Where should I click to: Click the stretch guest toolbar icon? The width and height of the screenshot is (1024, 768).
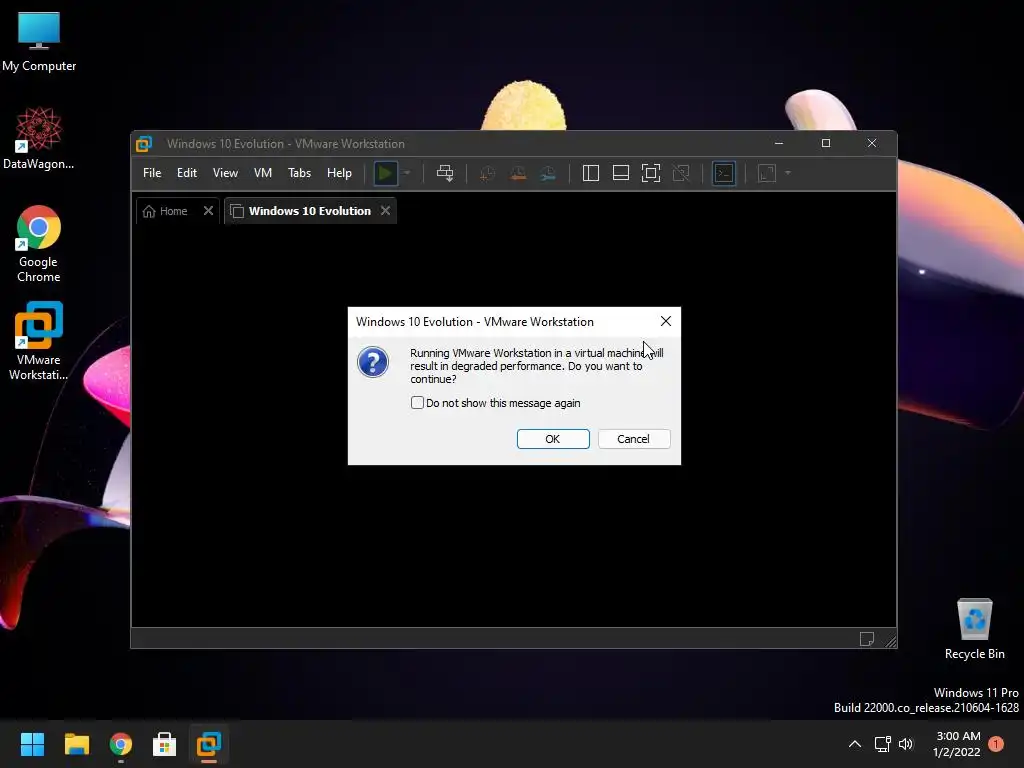point(767,173)
